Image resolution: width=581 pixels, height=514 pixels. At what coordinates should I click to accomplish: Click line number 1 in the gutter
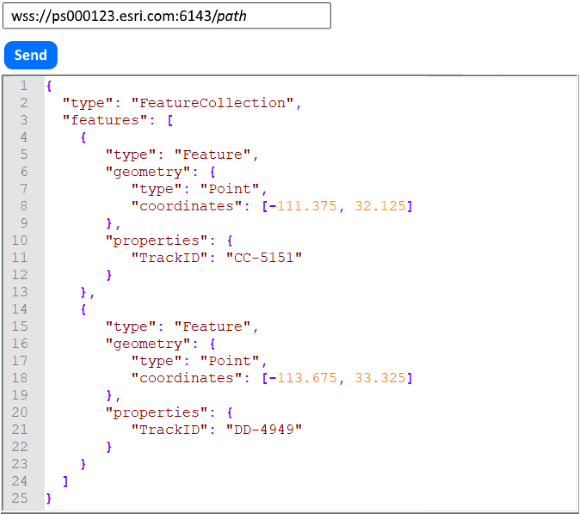click(24, 86)
